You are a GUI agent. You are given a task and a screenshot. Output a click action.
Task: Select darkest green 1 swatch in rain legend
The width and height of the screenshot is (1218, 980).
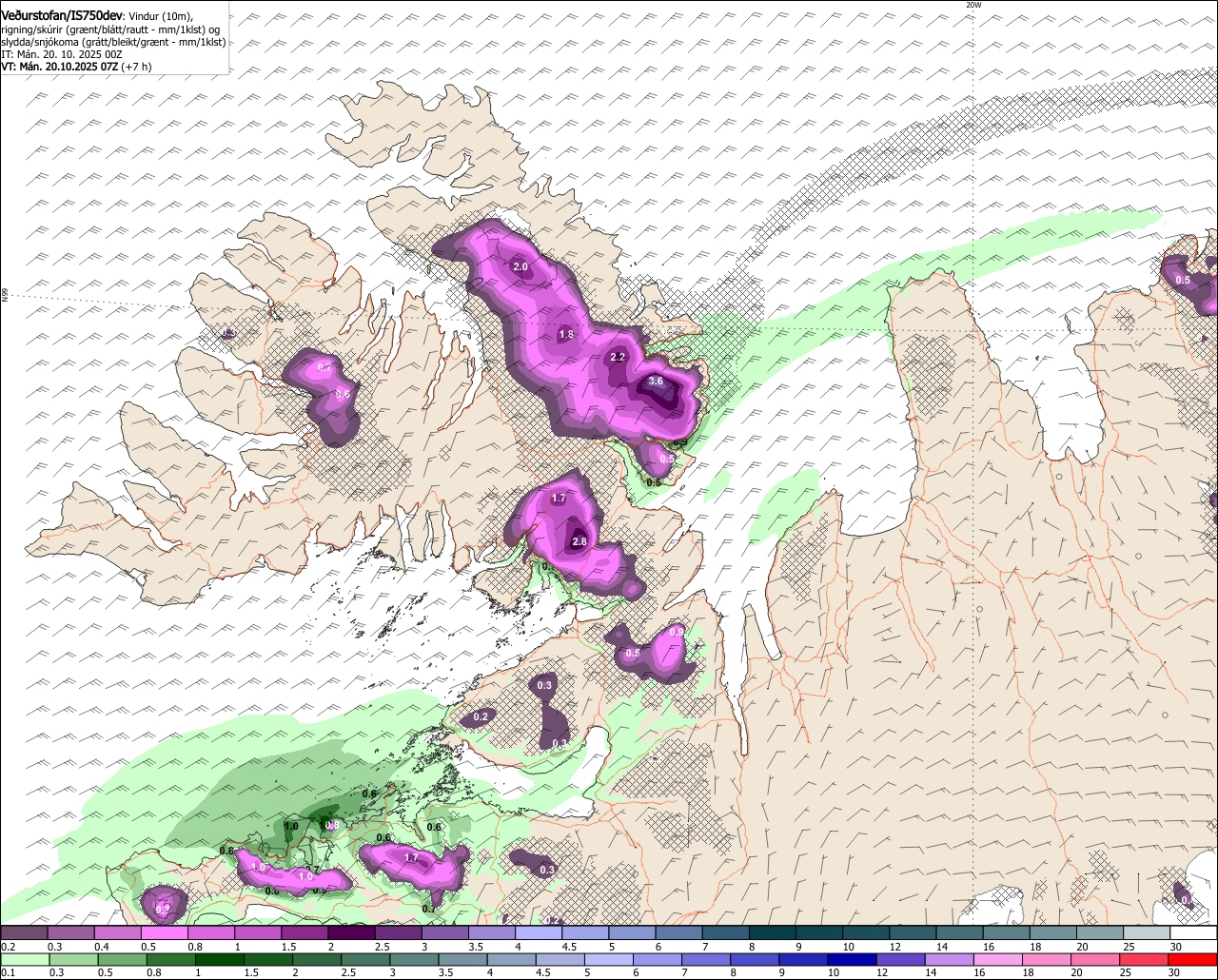219,959
